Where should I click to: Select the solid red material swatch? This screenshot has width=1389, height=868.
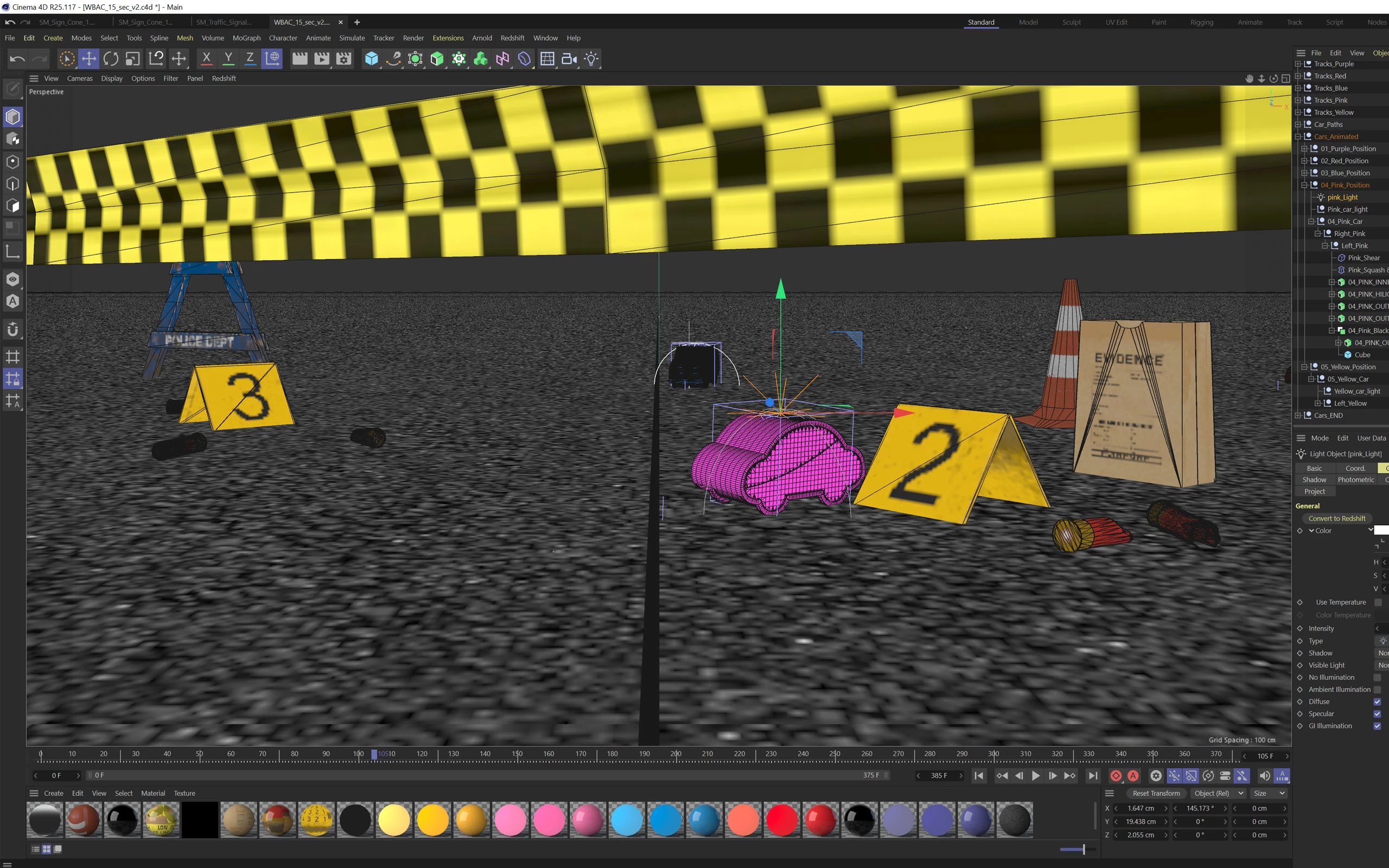[782, 820]
